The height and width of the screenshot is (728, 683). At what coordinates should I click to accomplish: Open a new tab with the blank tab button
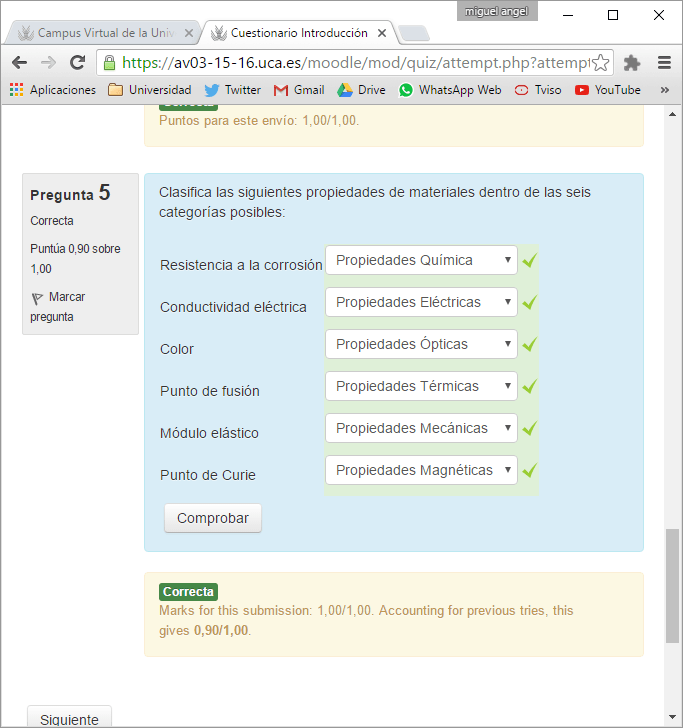click(414, 33)
